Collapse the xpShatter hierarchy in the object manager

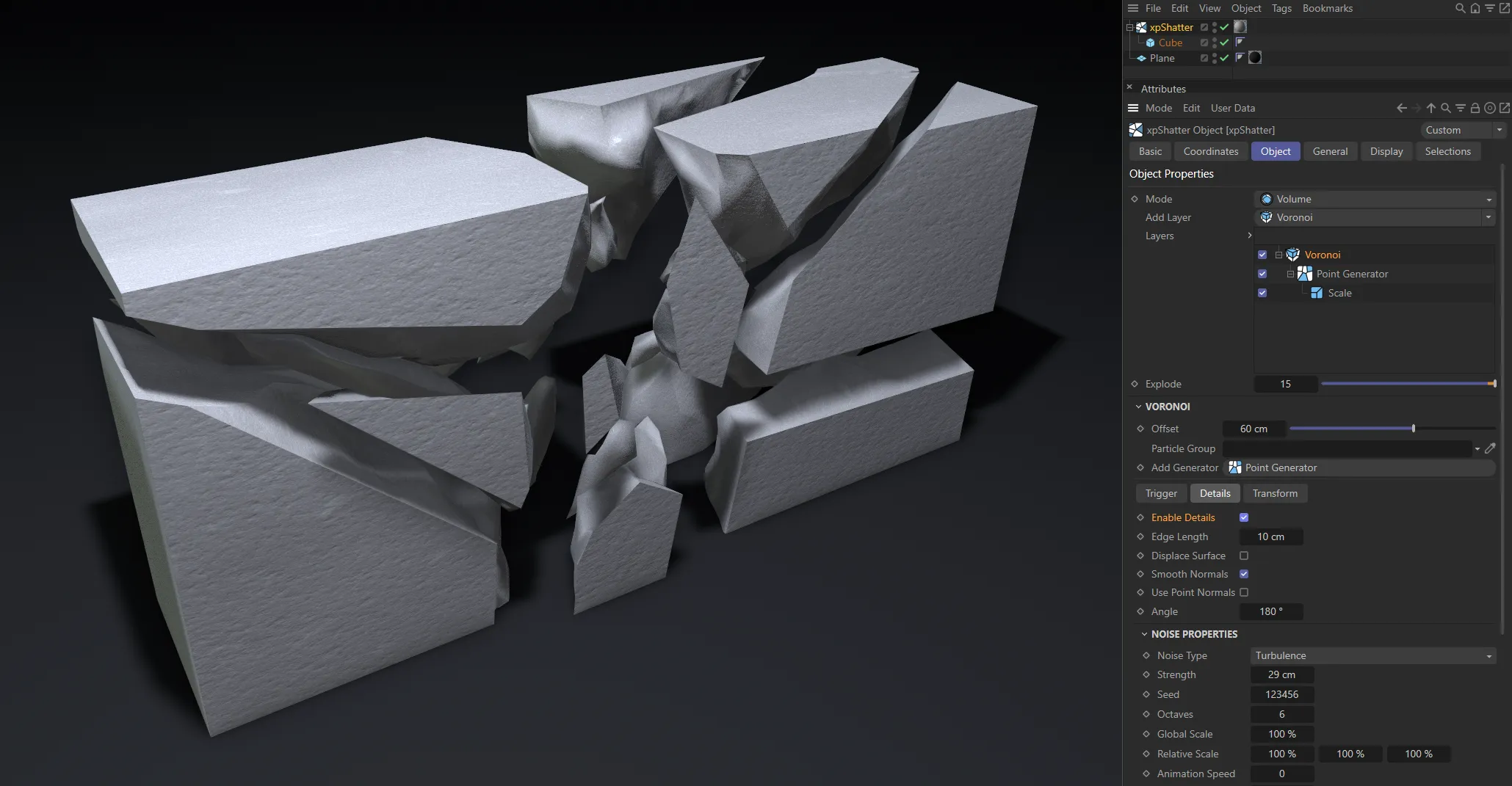(1129, 27)
